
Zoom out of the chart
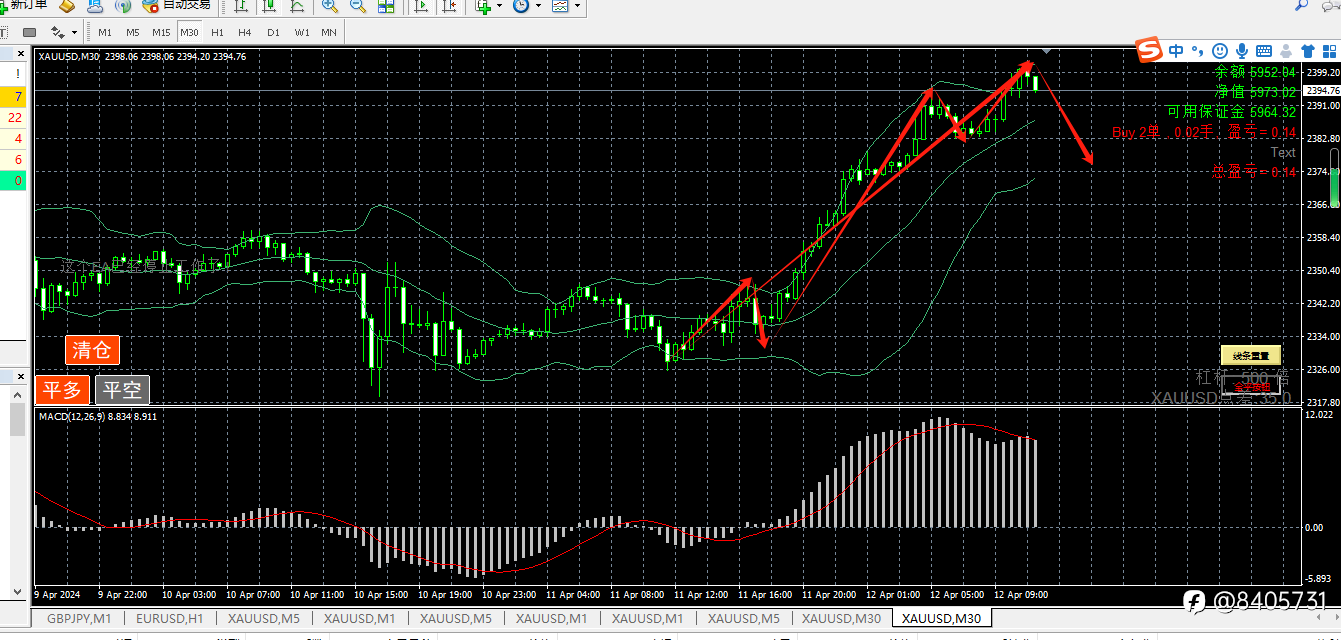pos(358,6)
